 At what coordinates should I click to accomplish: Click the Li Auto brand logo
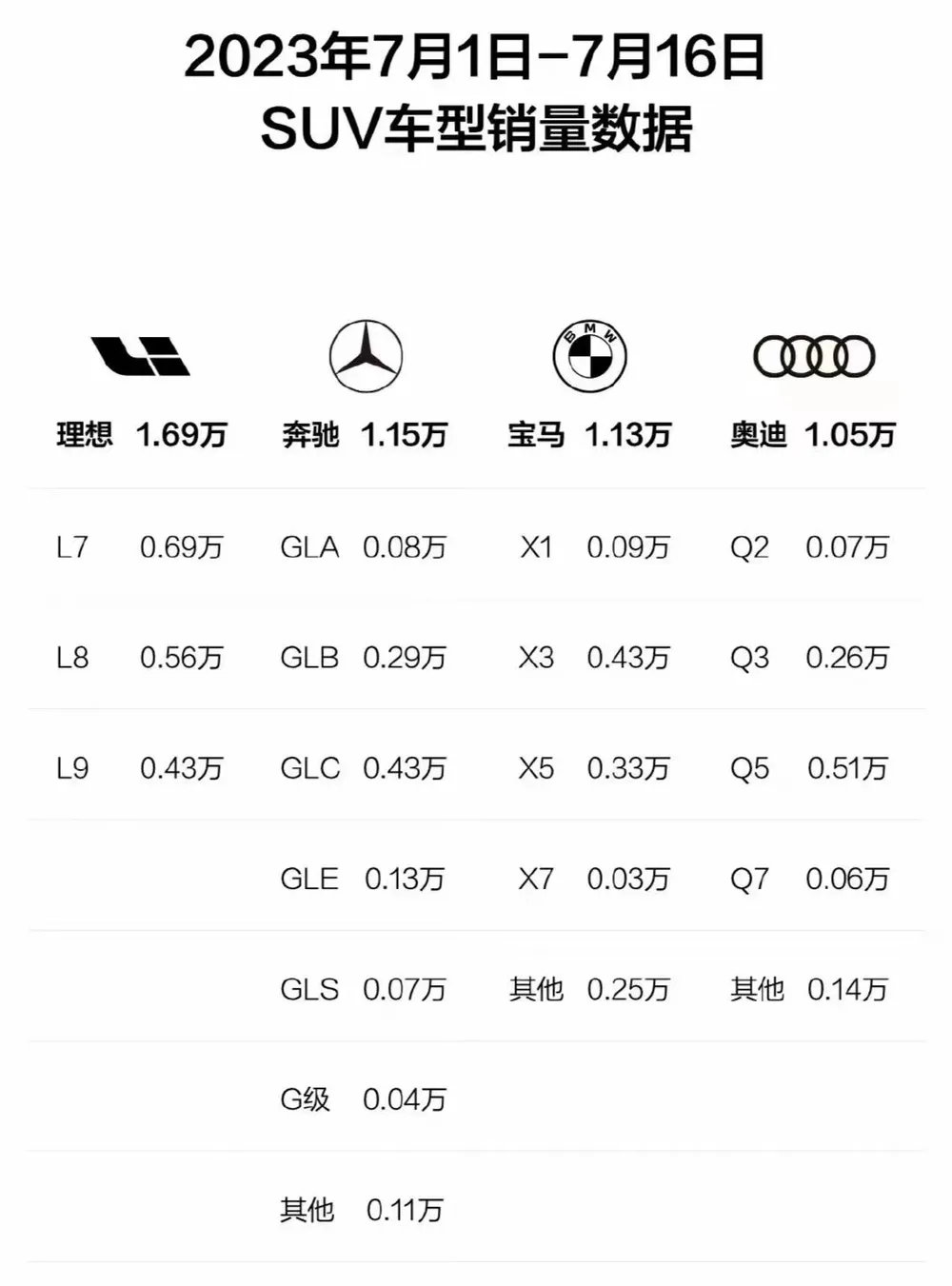tap(141, 357)
